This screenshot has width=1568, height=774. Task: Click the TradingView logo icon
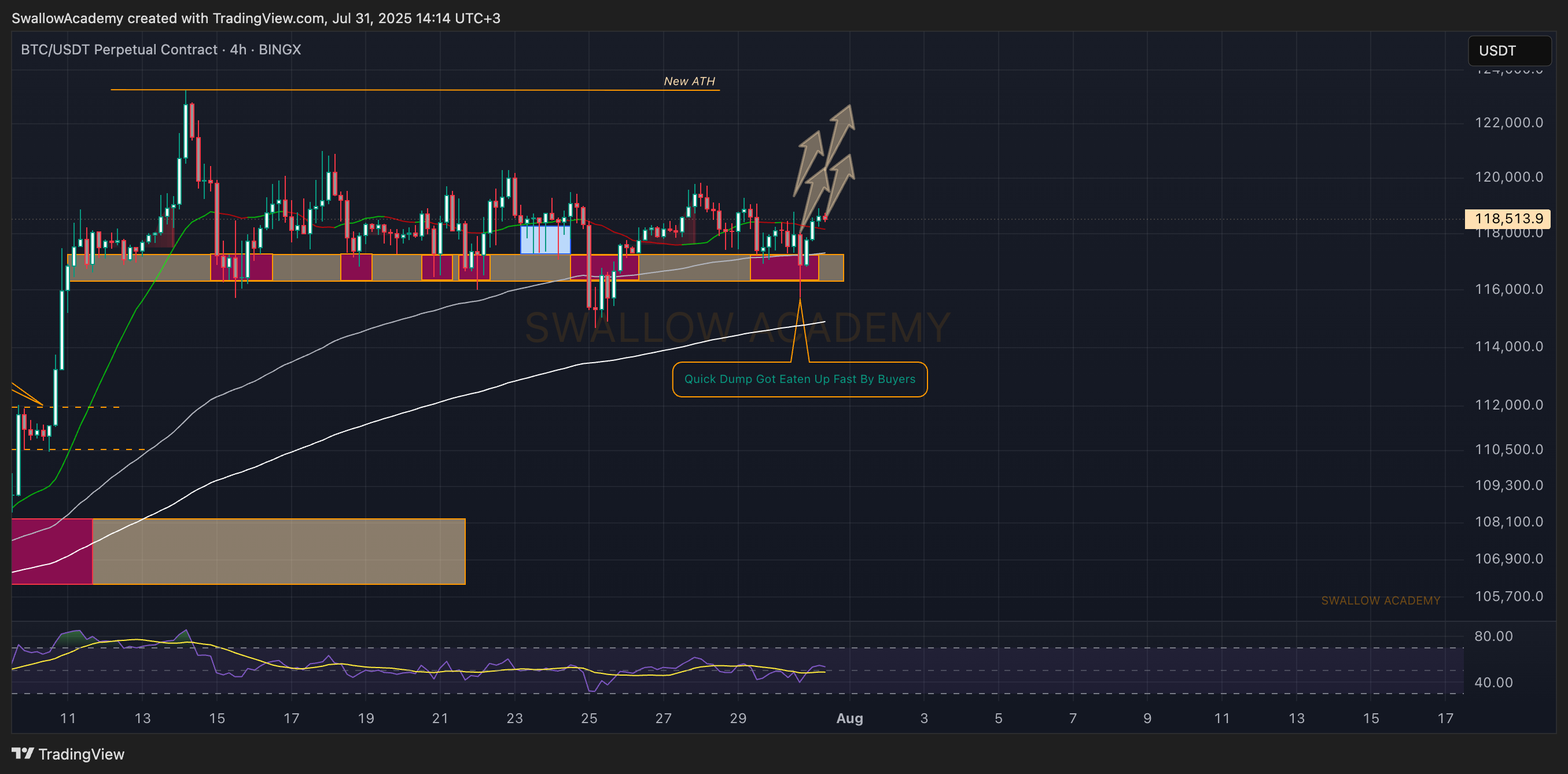[23, 754]
